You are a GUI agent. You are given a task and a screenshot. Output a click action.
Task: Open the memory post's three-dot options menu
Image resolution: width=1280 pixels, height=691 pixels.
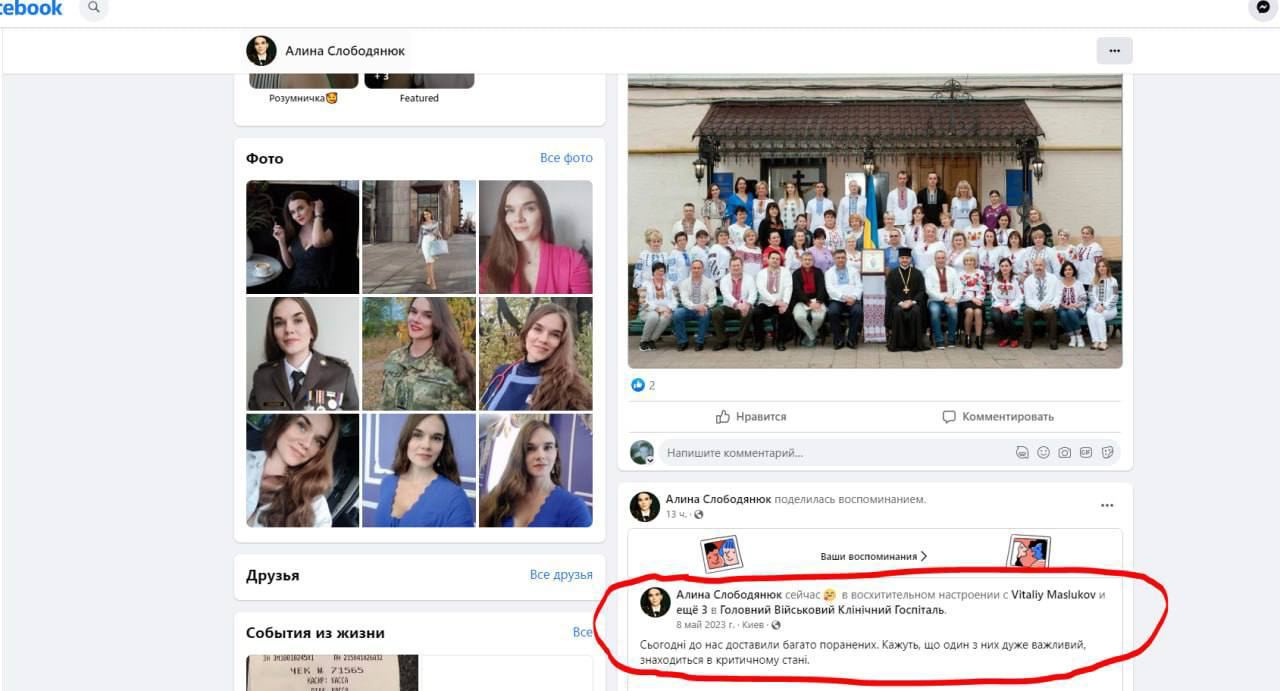point(1105,506)
